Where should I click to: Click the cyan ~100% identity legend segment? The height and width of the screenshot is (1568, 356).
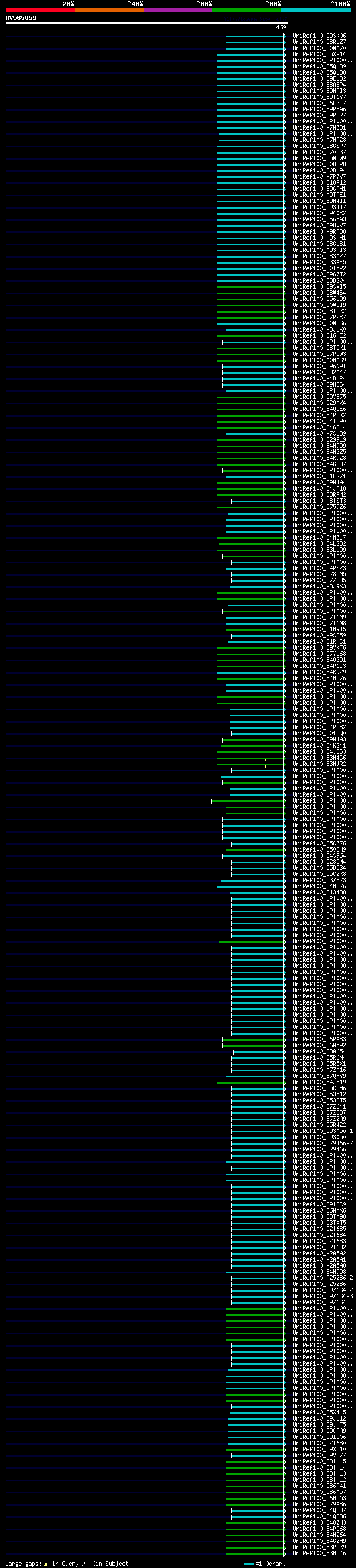(317, 10)
